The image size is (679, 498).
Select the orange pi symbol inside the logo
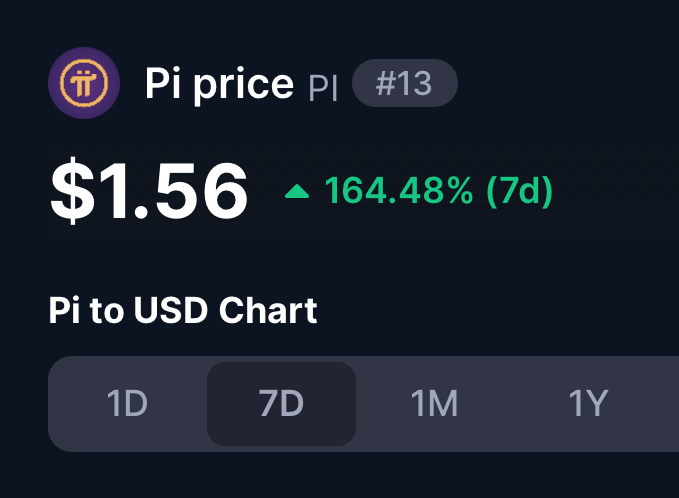click(84, 83)
